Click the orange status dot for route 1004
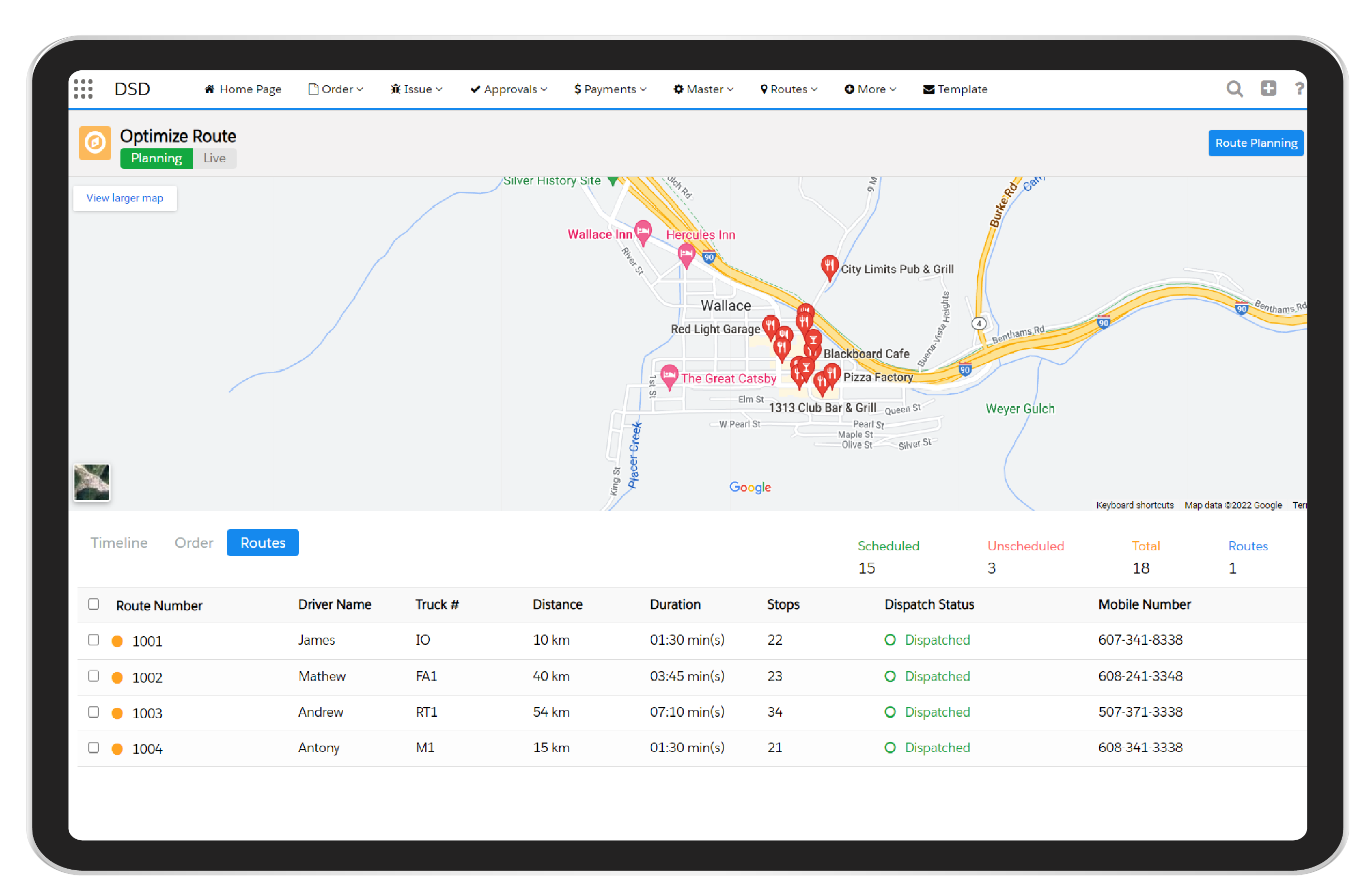 click(117, 749)
